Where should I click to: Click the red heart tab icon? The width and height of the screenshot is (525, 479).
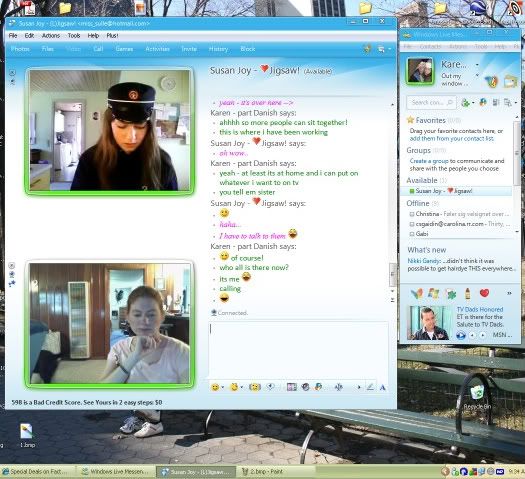click(484, 294)
